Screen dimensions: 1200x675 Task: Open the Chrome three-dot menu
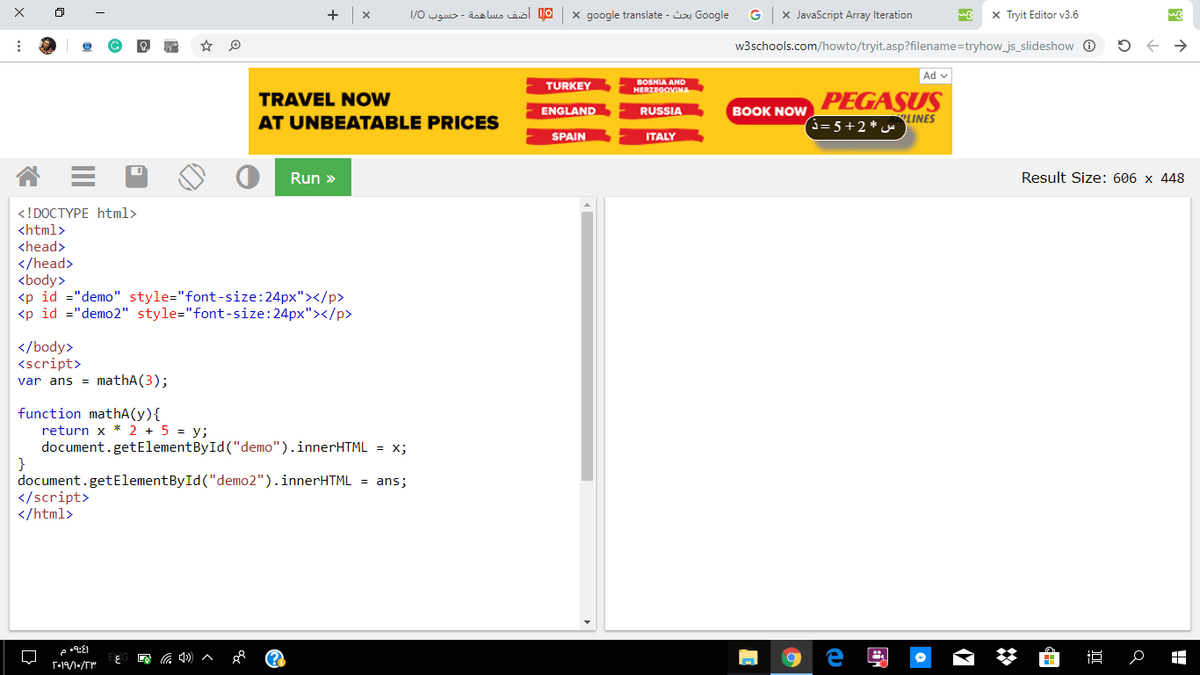(x=17, y=46)
